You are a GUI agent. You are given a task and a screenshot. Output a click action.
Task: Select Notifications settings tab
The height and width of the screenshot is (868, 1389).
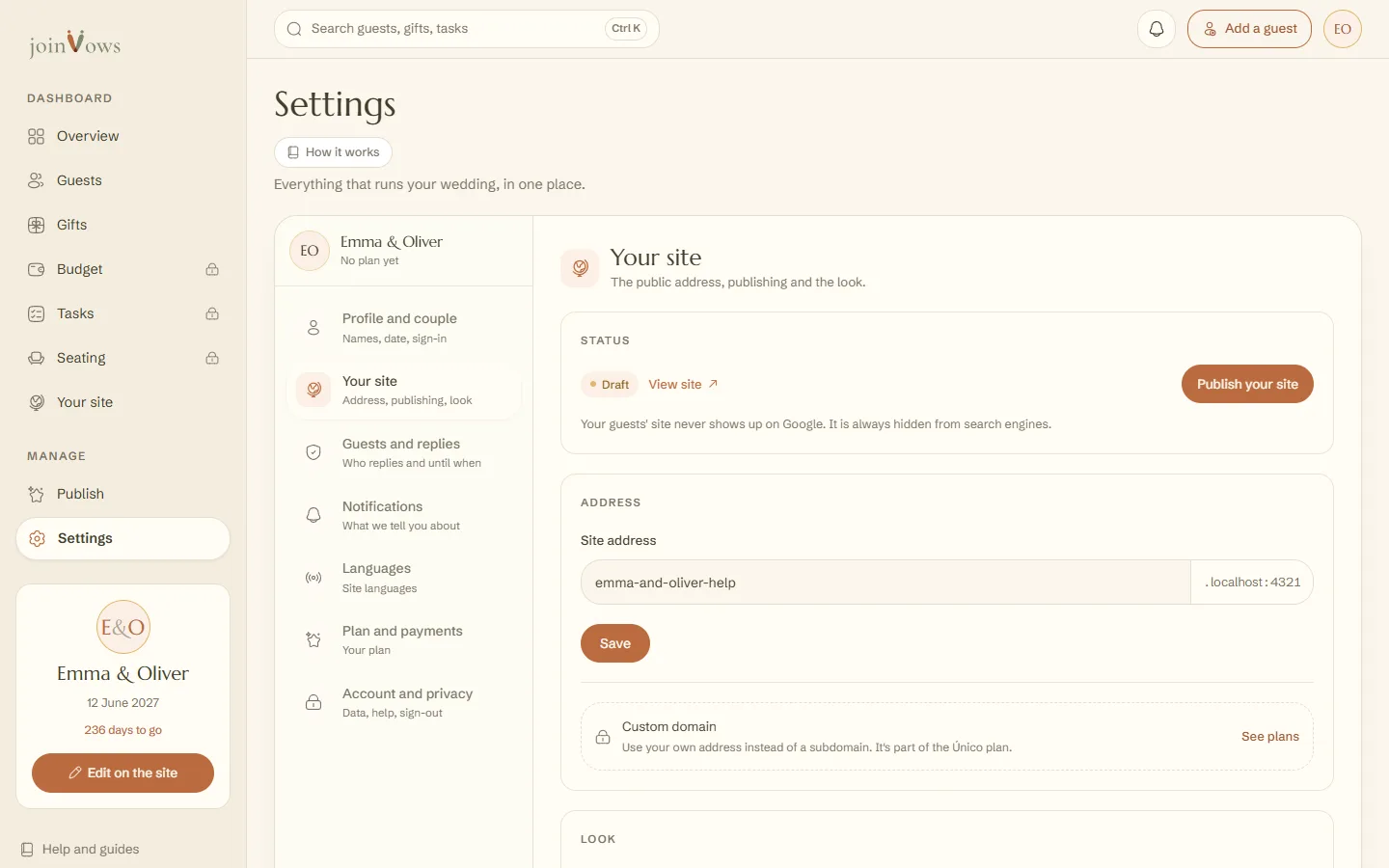pos(404,515)
